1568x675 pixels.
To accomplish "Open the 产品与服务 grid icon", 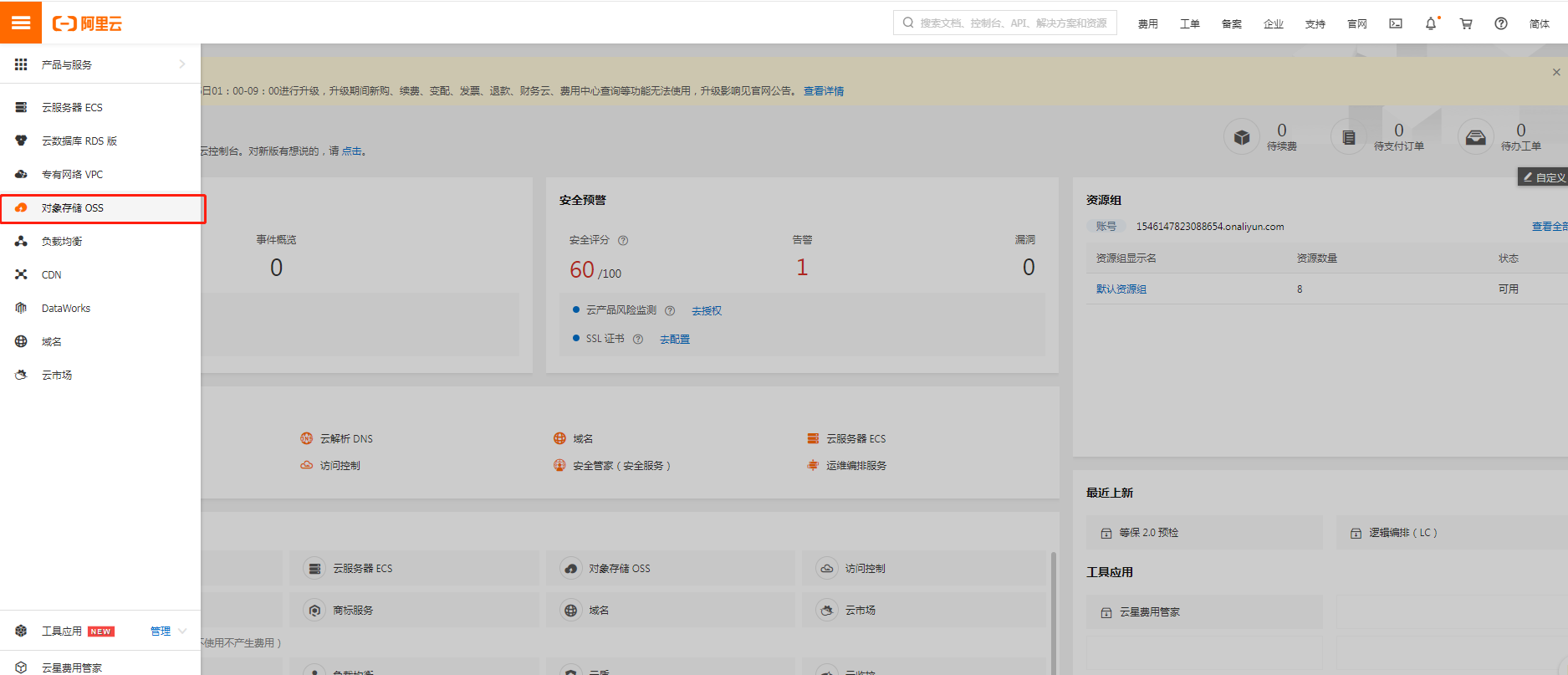I will 21,64.
